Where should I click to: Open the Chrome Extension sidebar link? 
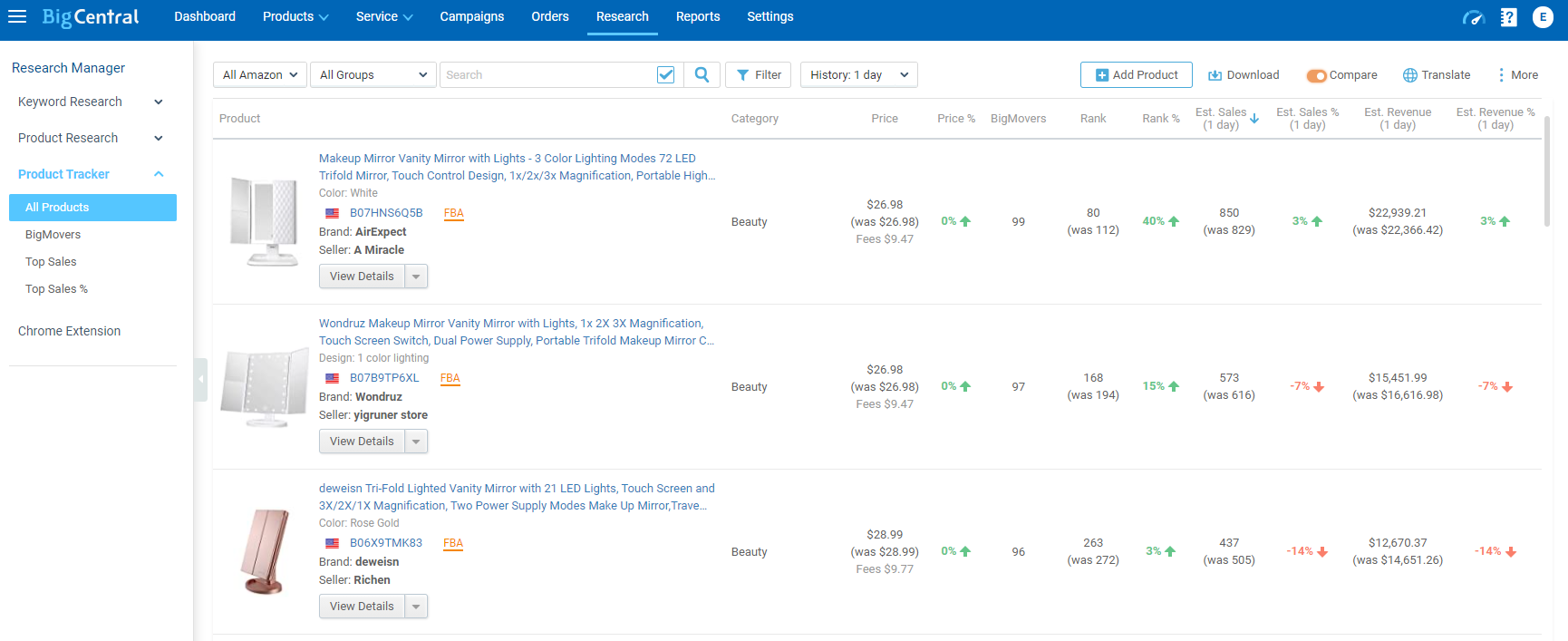click(x=69, y=331)
